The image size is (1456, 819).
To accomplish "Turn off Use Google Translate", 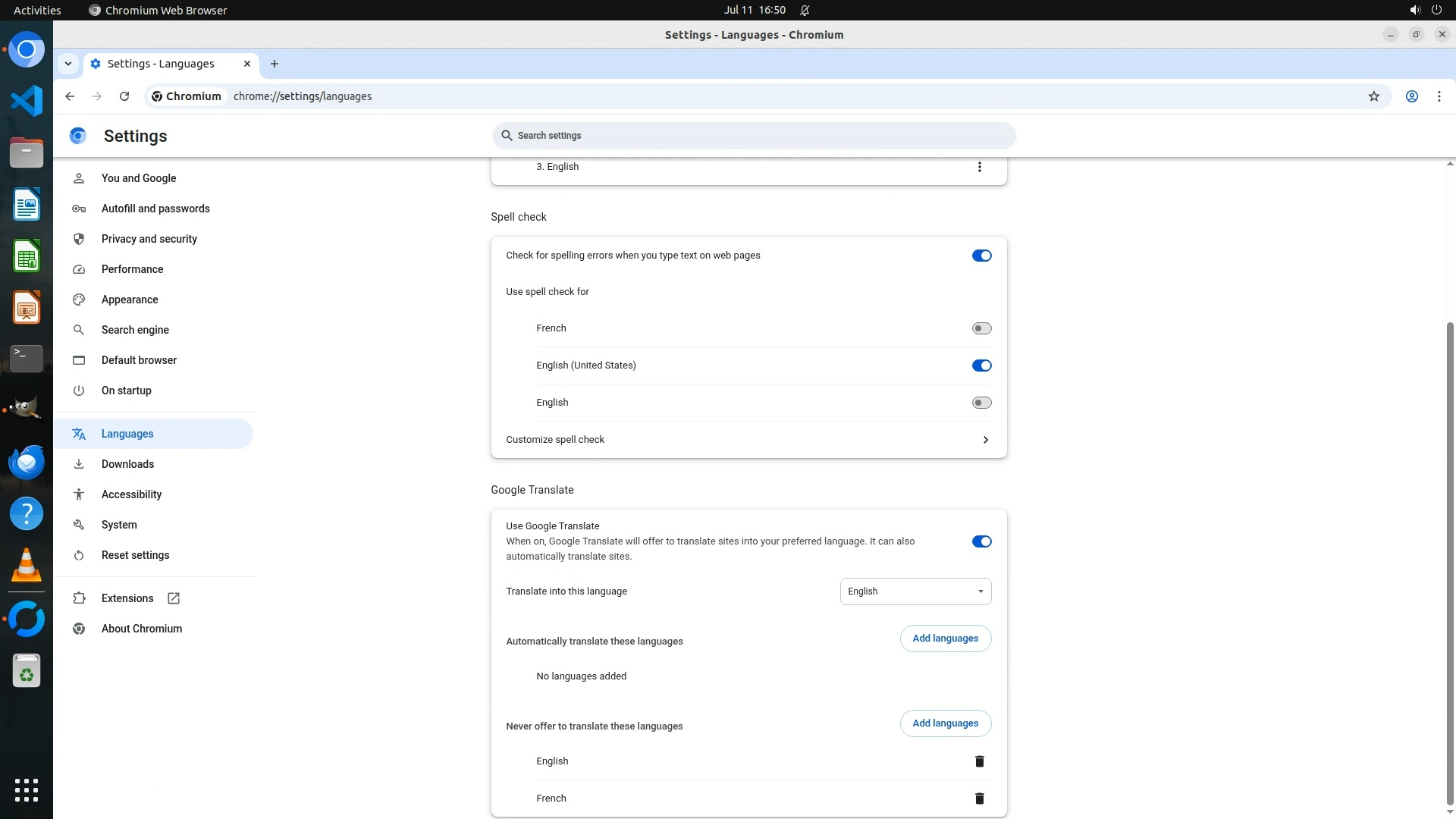I will pos(981,541).
